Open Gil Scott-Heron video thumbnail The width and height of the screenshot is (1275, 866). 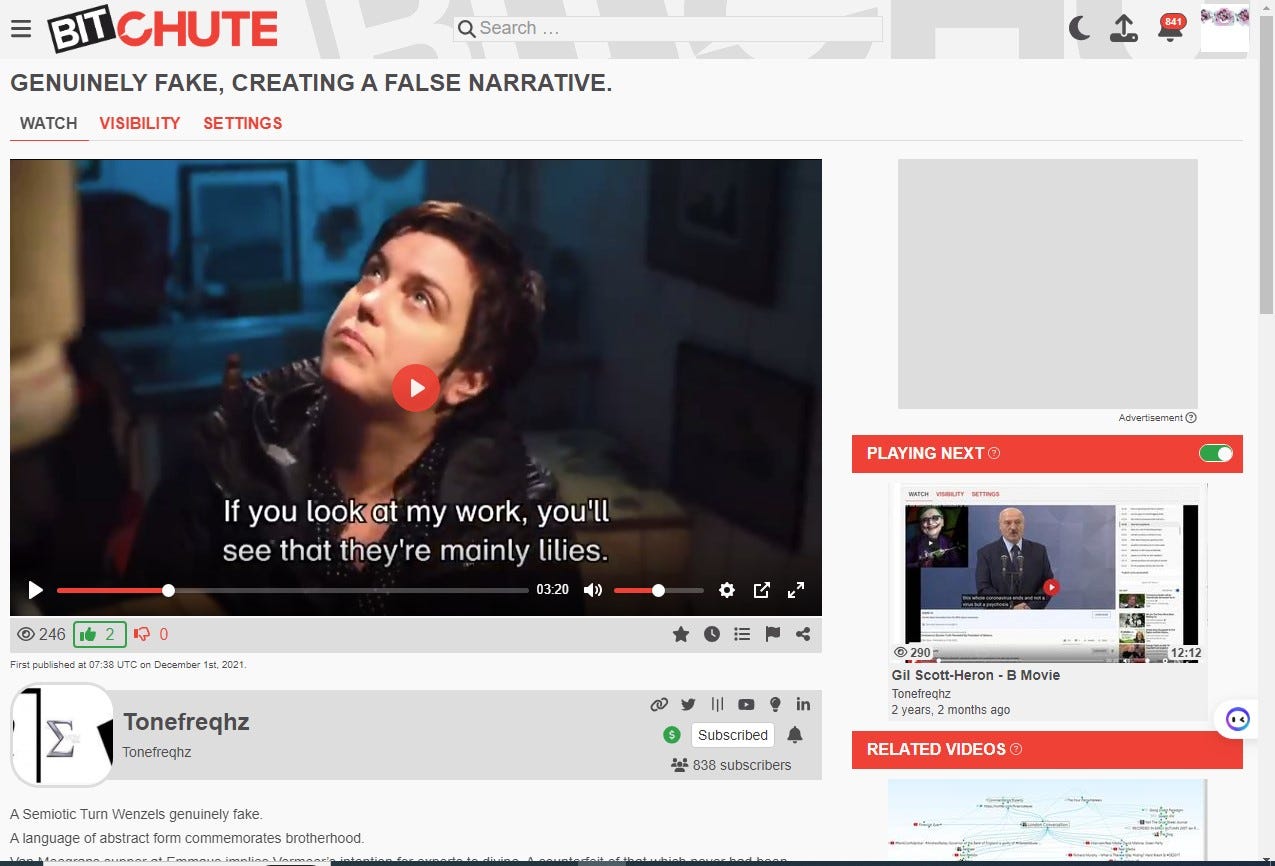point(1048,573)
